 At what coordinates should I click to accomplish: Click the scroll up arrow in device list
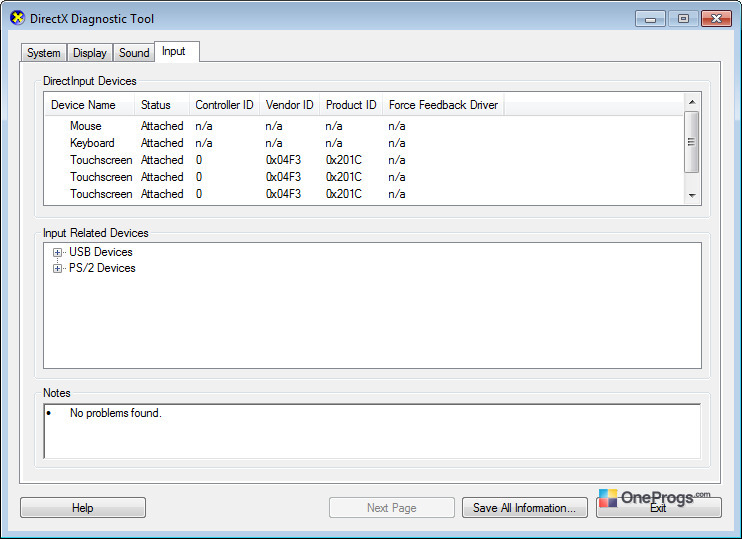click(x=692, y=102)
